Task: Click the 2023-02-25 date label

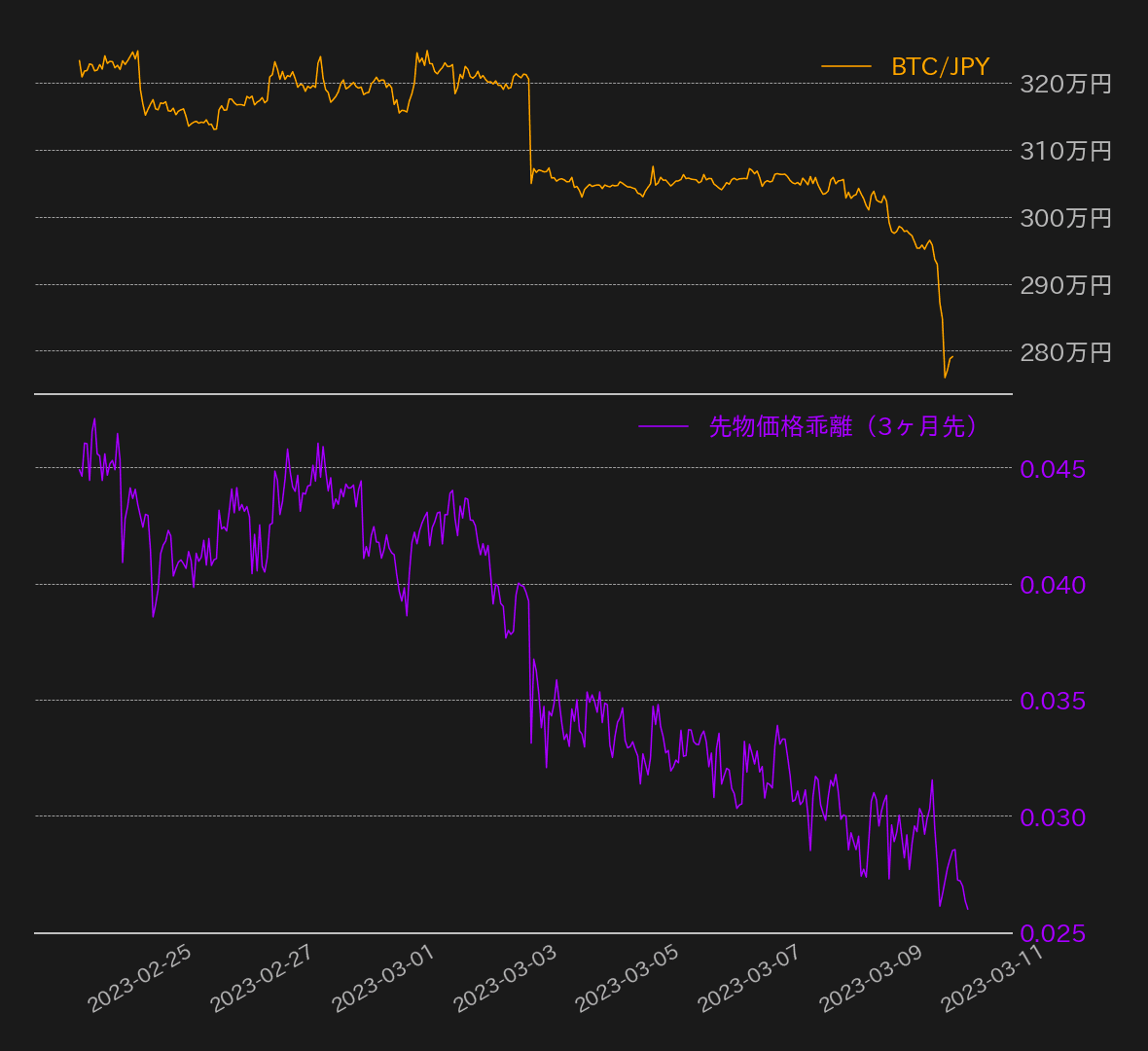Action: tap(140, 979)
